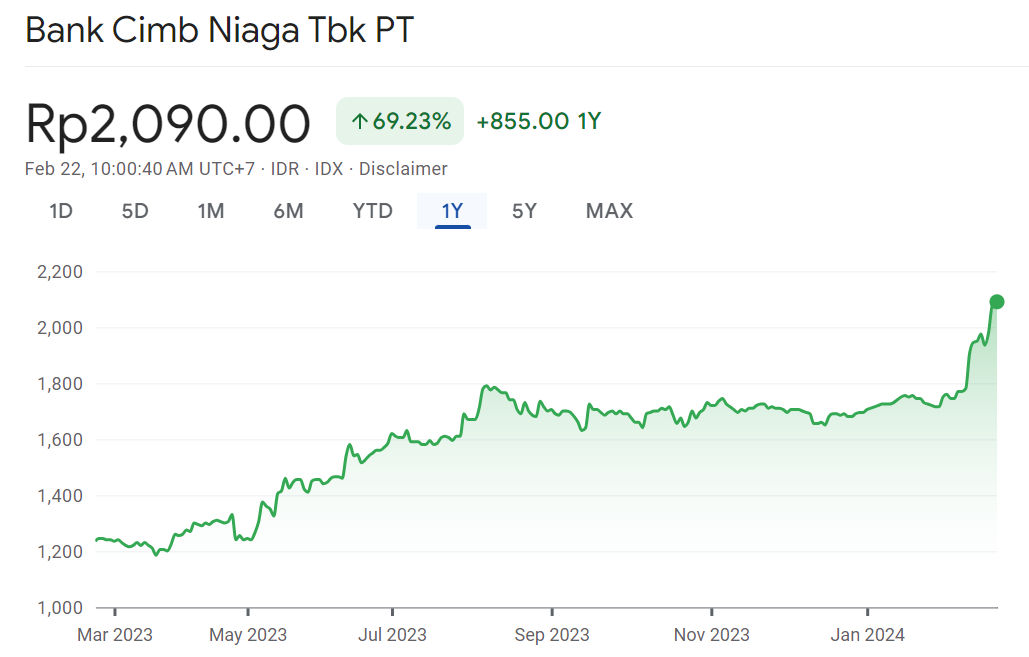Switch to the 5Y time range
Screen dimensions: 1029x657
(x=524, y=211)
